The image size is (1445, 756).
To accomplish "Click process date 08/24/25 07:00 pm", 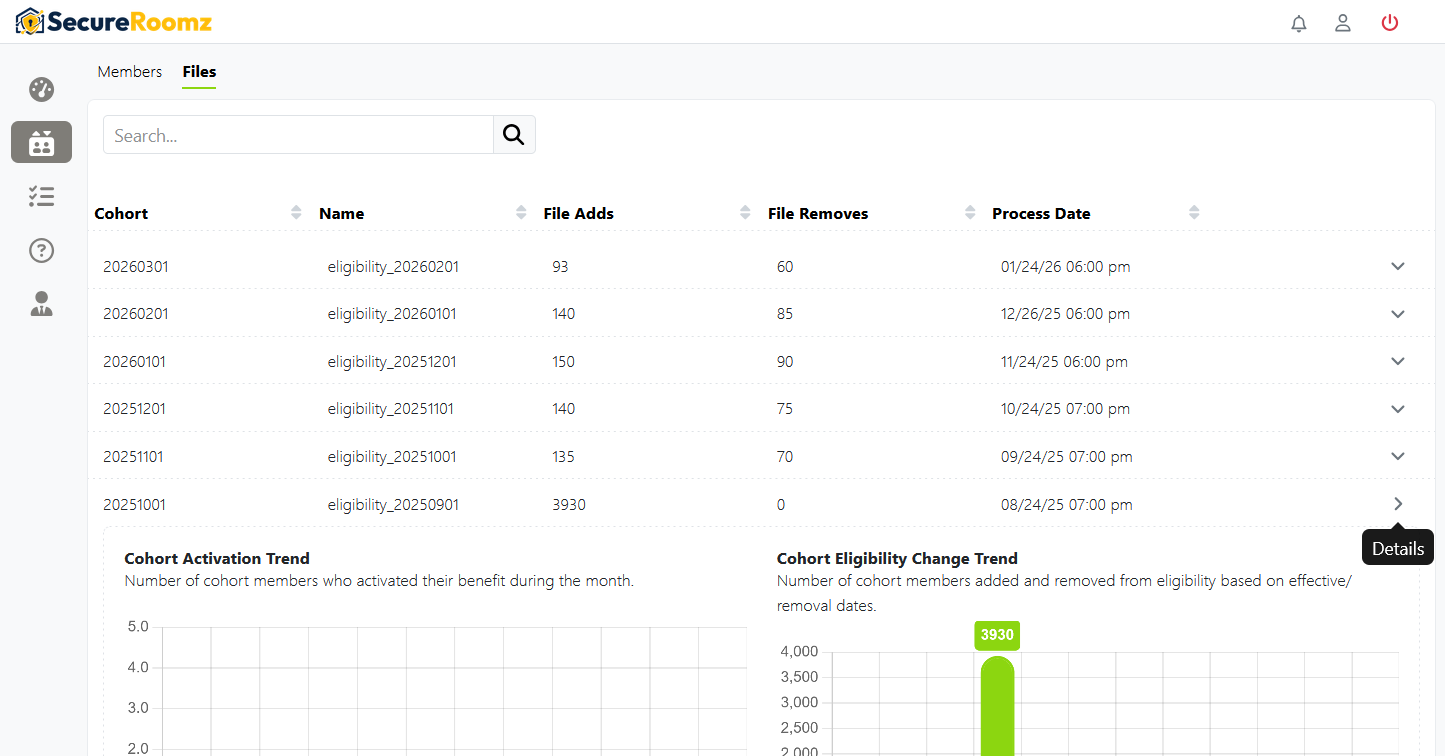I will pyautogui.click(x=1067, y=505).
